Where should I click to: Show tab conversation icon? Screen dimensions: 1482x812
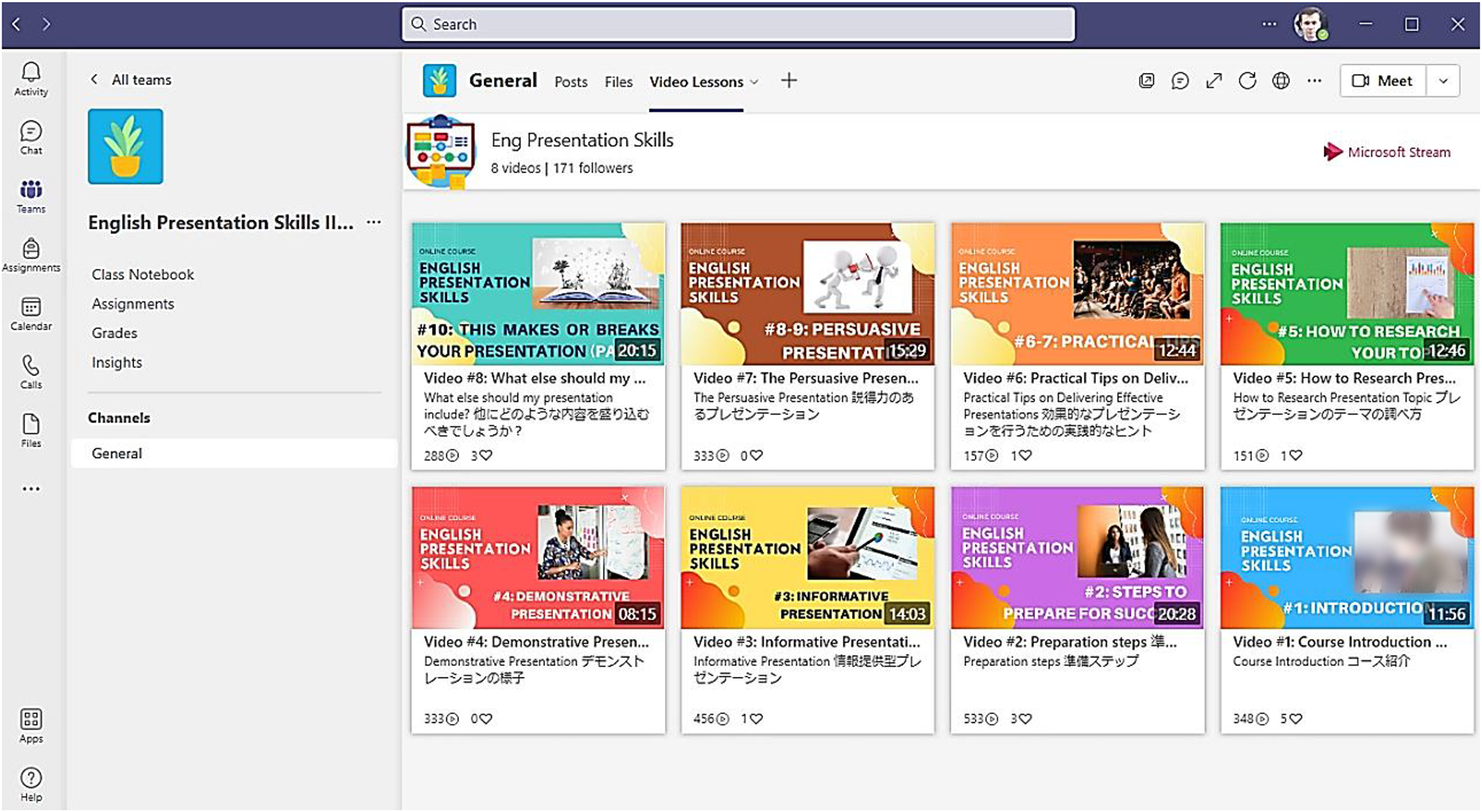click(1180, 81)
